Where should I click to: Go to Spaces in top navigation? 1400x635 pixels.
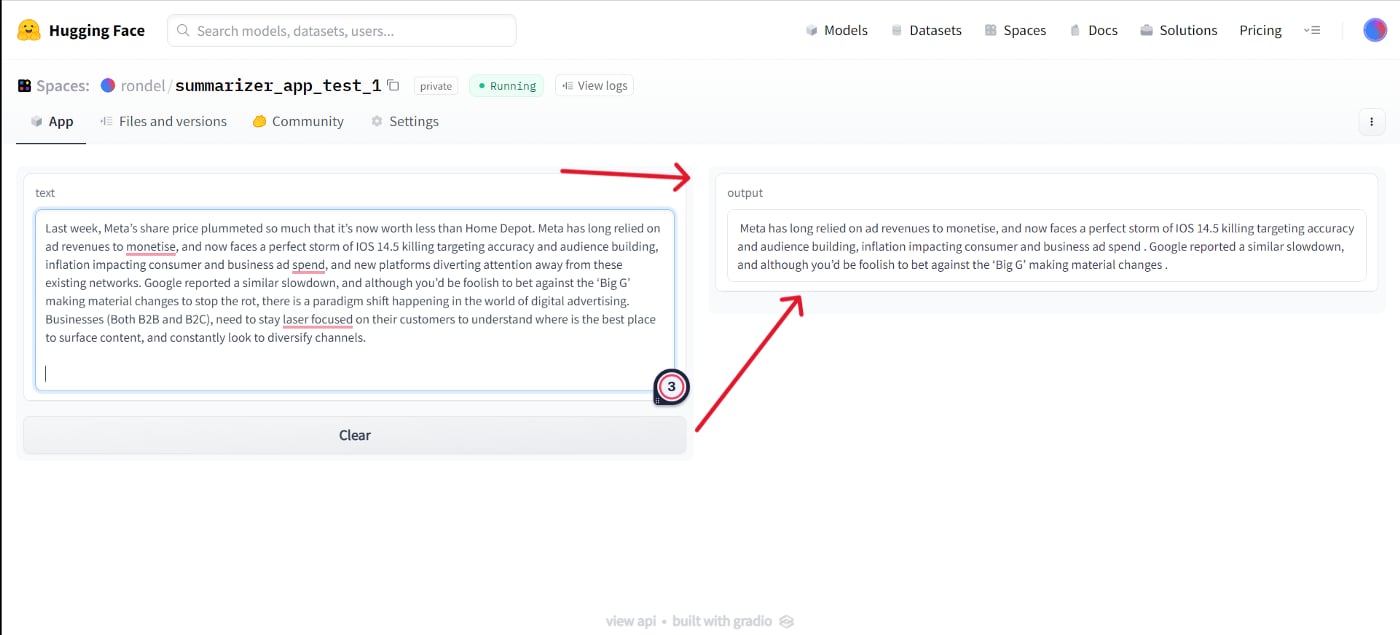pos(1015,30)
